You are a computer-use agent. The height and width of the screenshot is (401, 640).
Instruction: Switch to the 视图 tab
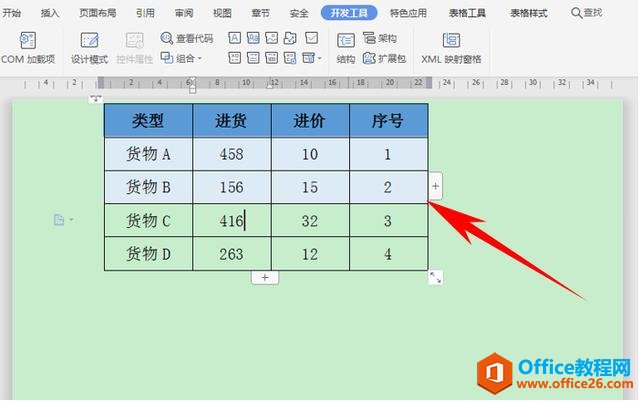(x=222, y=13)
